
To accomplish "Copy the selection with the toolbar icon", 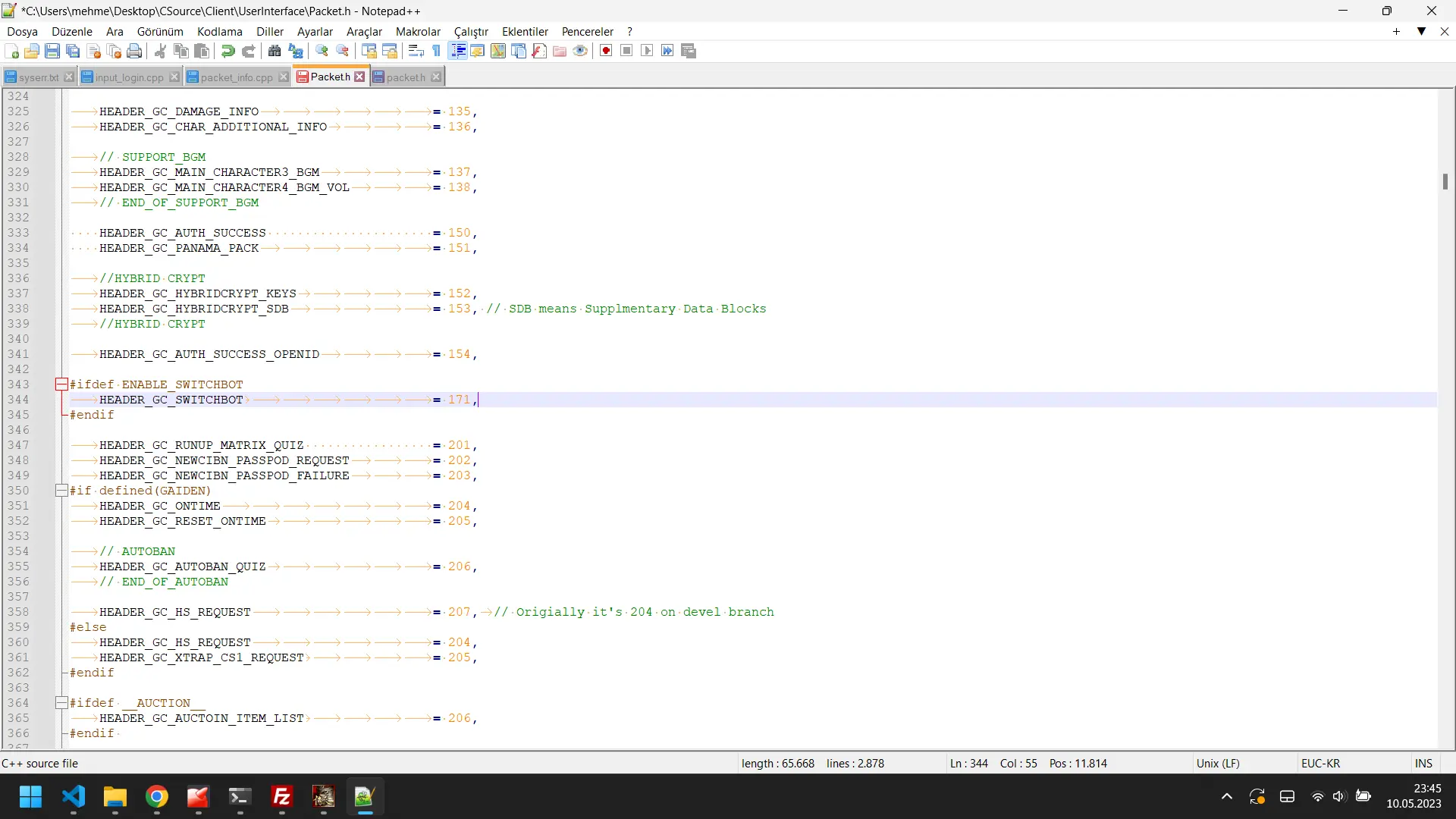I will tap(181, 51).
